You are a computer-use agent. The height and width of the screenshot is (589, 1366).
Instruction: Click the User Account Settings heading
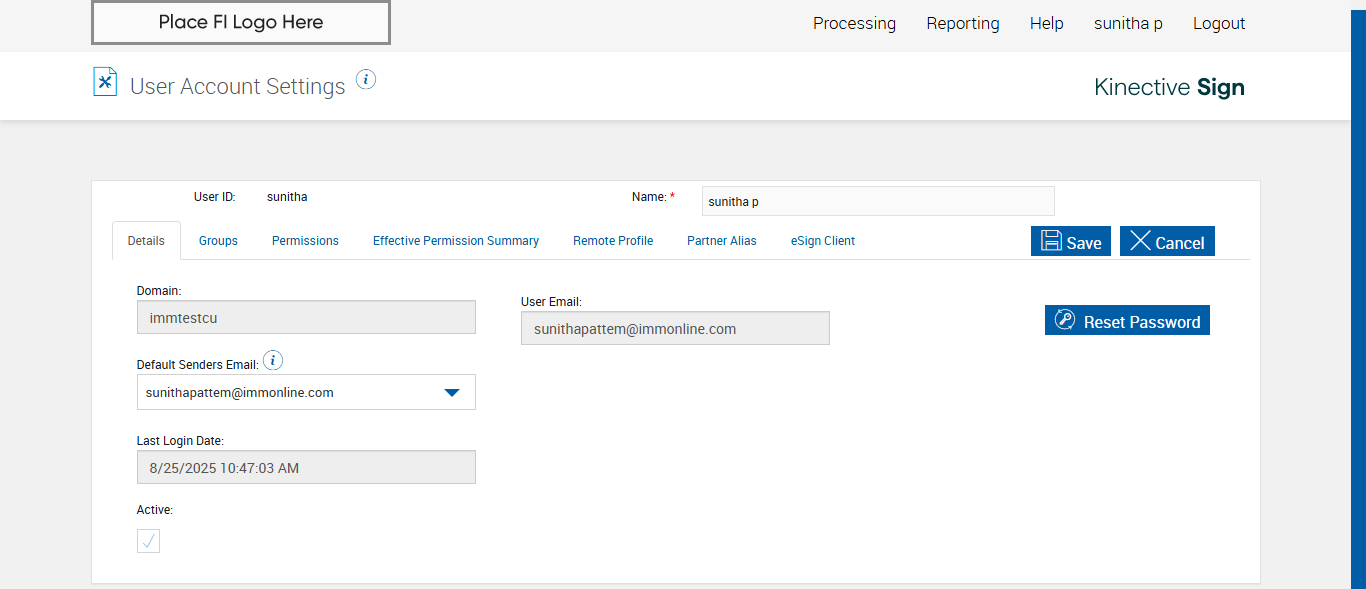click(238, 86)
